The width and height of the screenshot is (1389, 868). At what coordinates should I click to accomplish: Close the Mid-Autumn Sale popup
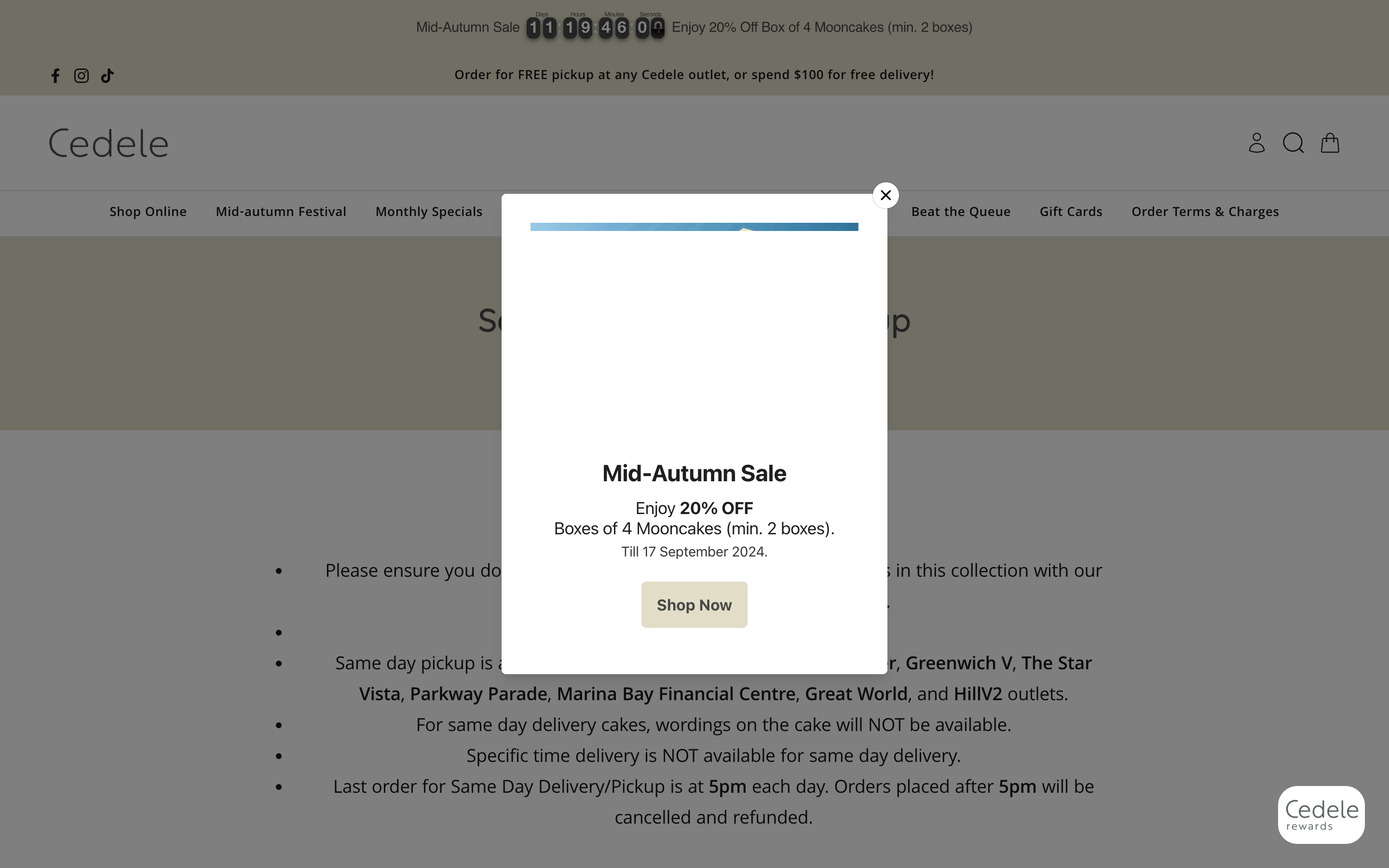click(883, 194)
